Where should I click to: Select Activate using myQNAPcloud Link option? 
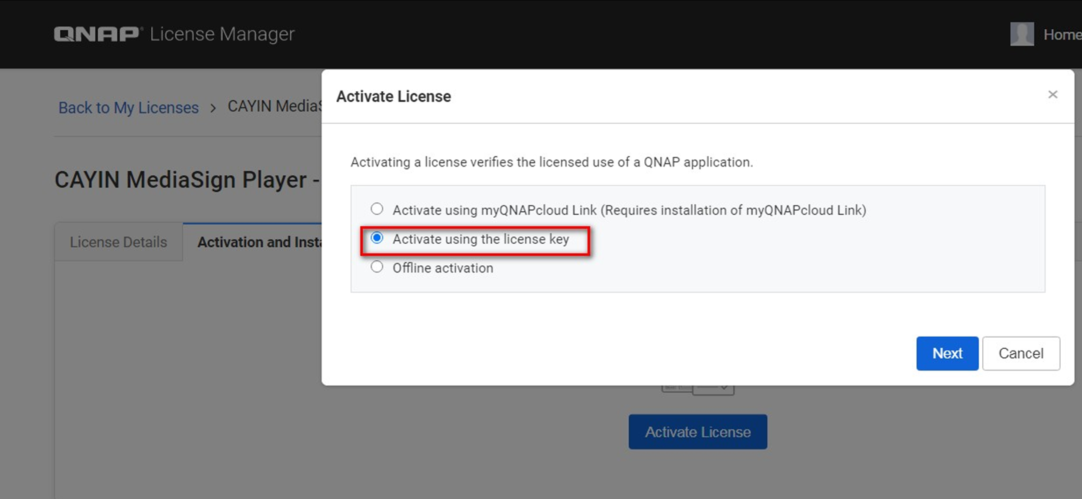point(377,209)
